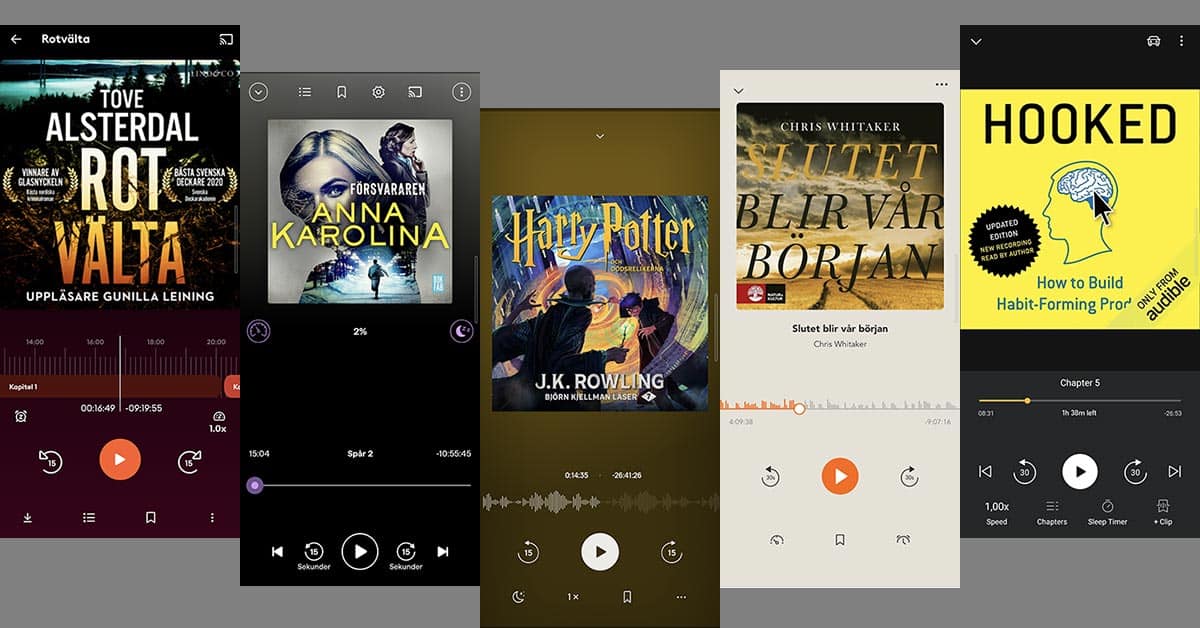Collapse the Audible Hooked player chevron
The width and height of the screenshot is (1200, 628).
976,41
